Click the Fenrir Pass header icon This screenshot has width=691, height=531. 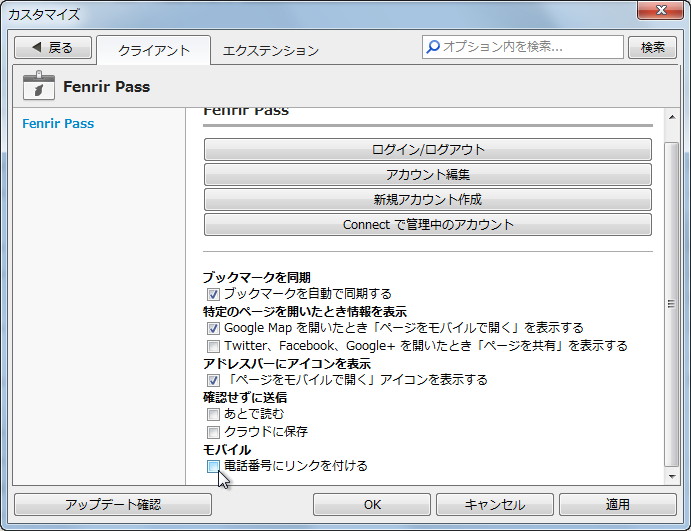click(39, 85)
